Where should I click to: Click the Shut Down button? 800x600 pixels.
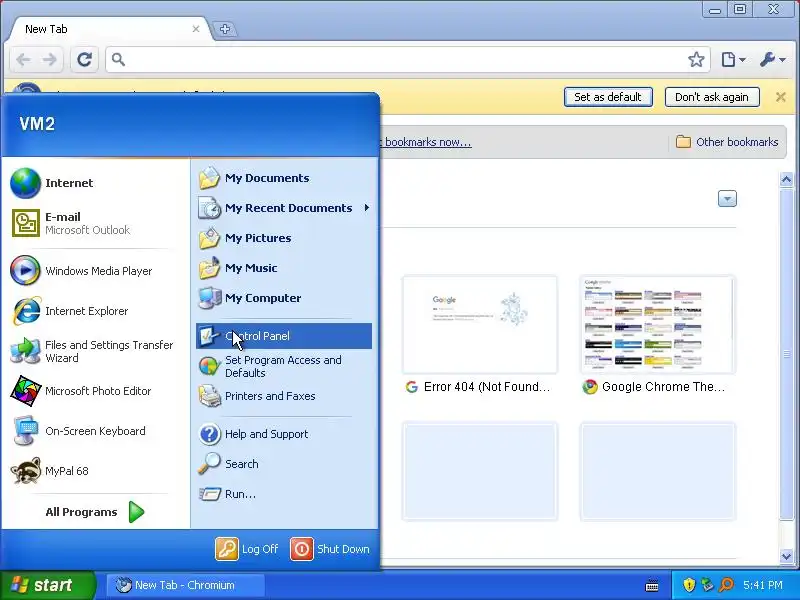coord(330,549)
